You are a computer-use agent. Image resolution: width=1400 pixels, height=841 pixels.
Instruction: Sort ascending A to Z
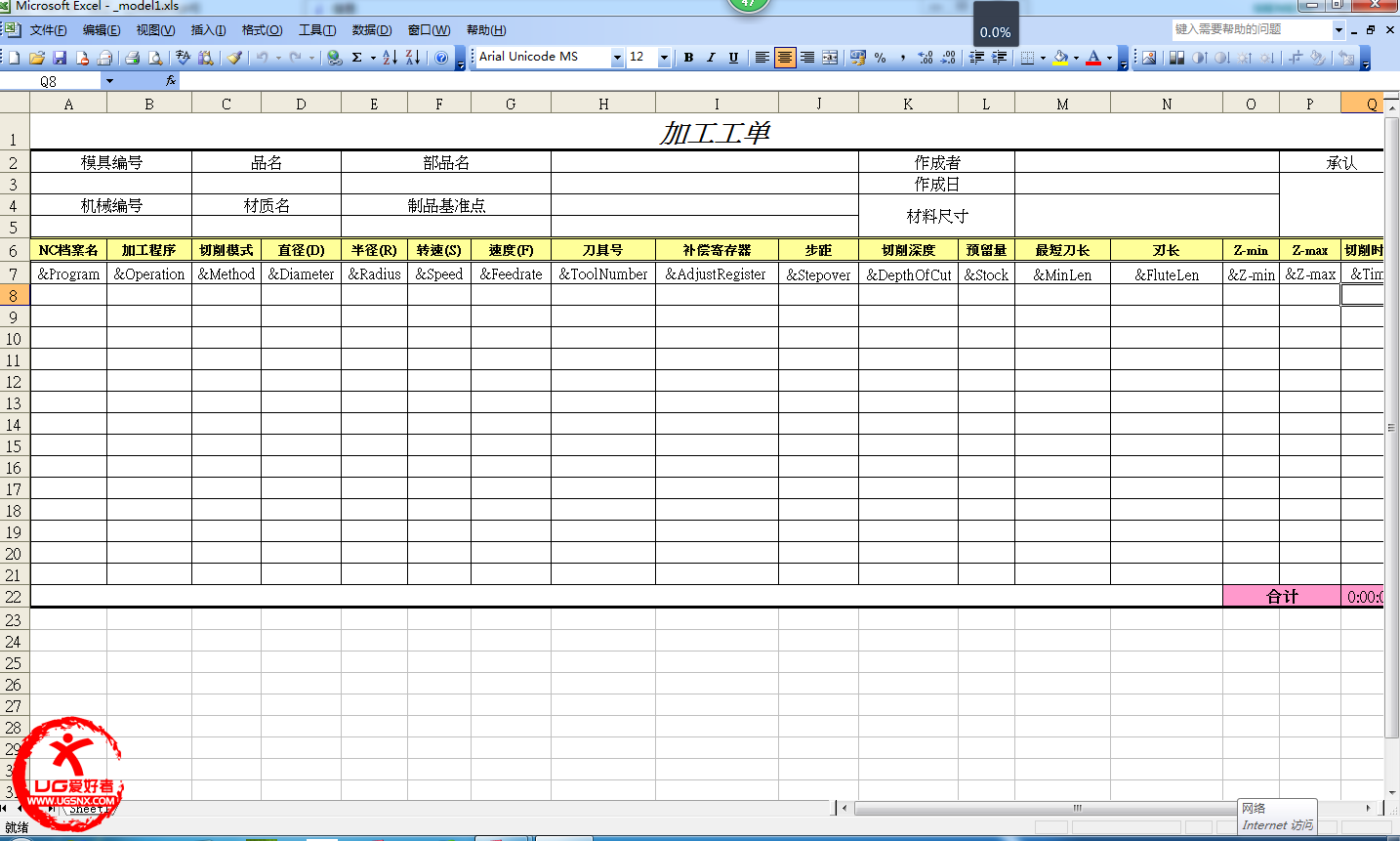[x=390, y=58]
